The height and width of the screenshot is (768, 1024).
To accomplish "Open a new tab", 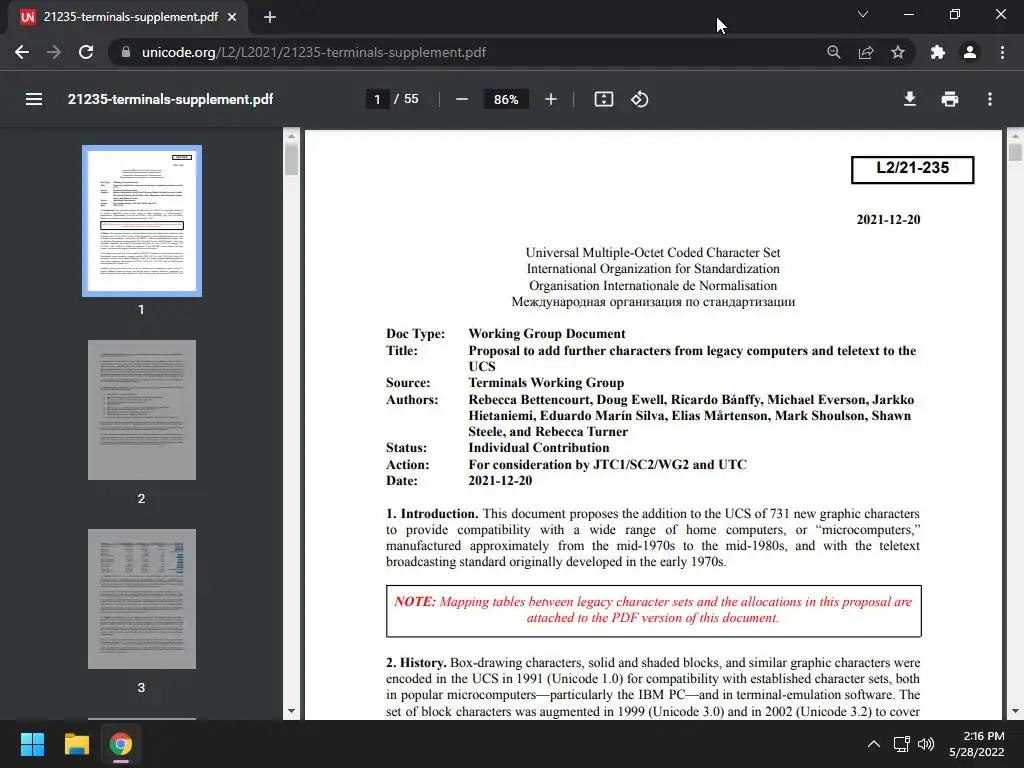I will 270,17.
